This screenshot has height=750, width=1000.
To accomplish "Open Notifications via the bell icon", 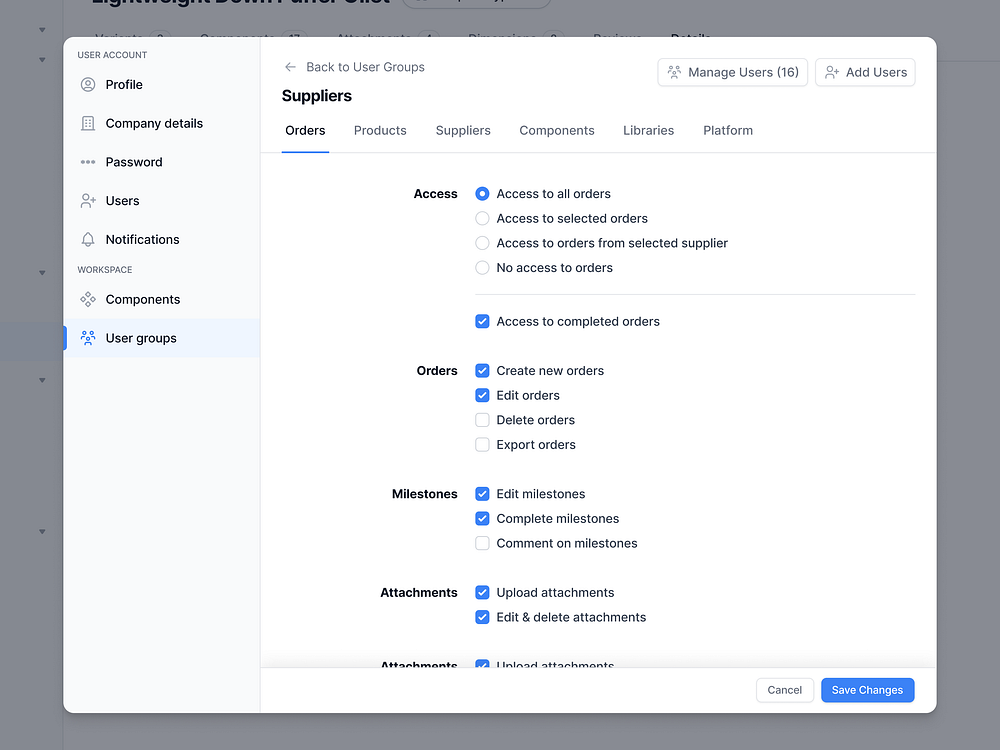I will point(89,239).
